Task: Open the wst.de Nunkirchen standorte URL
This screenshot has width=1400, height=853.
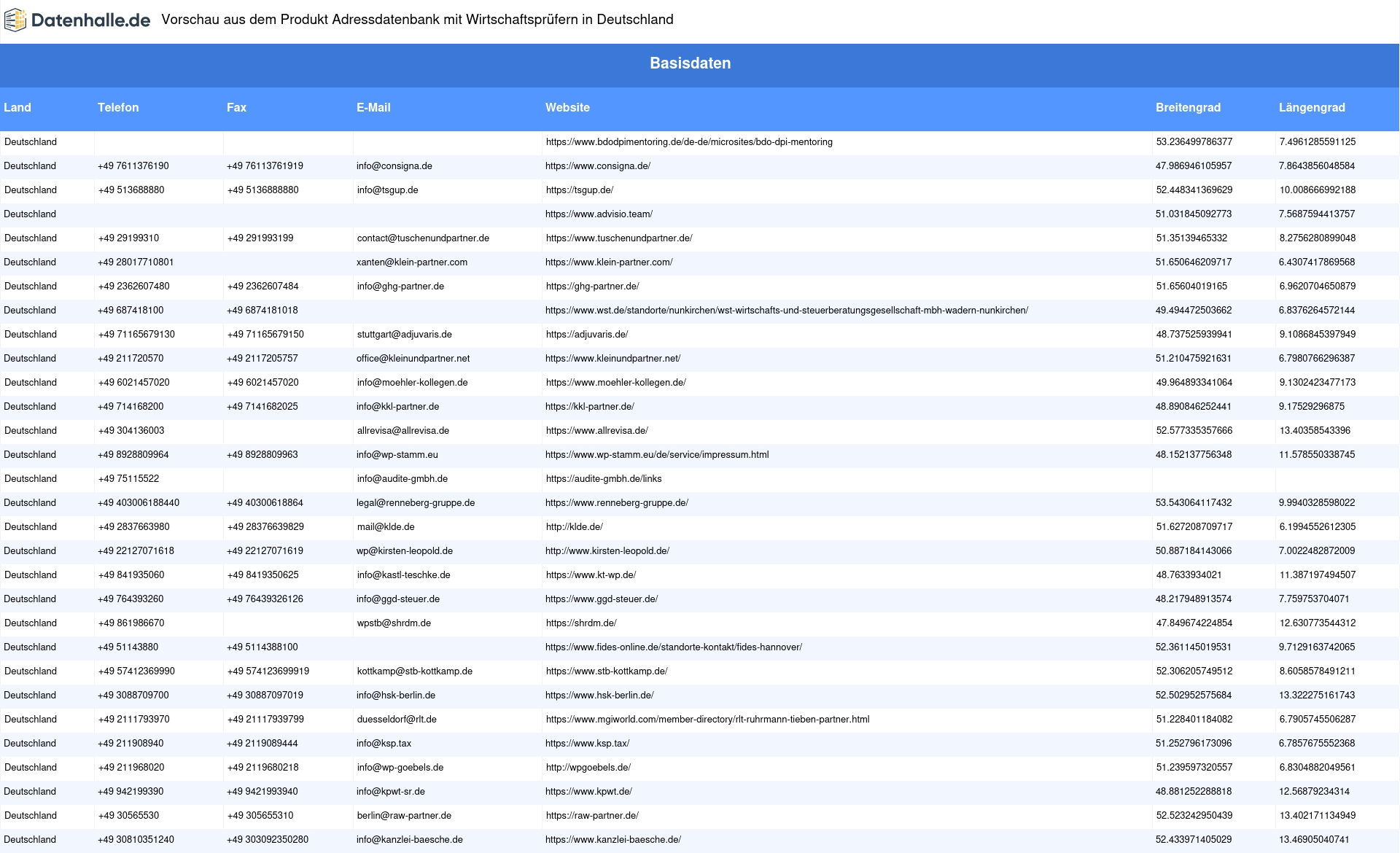Action: [787, 311]
